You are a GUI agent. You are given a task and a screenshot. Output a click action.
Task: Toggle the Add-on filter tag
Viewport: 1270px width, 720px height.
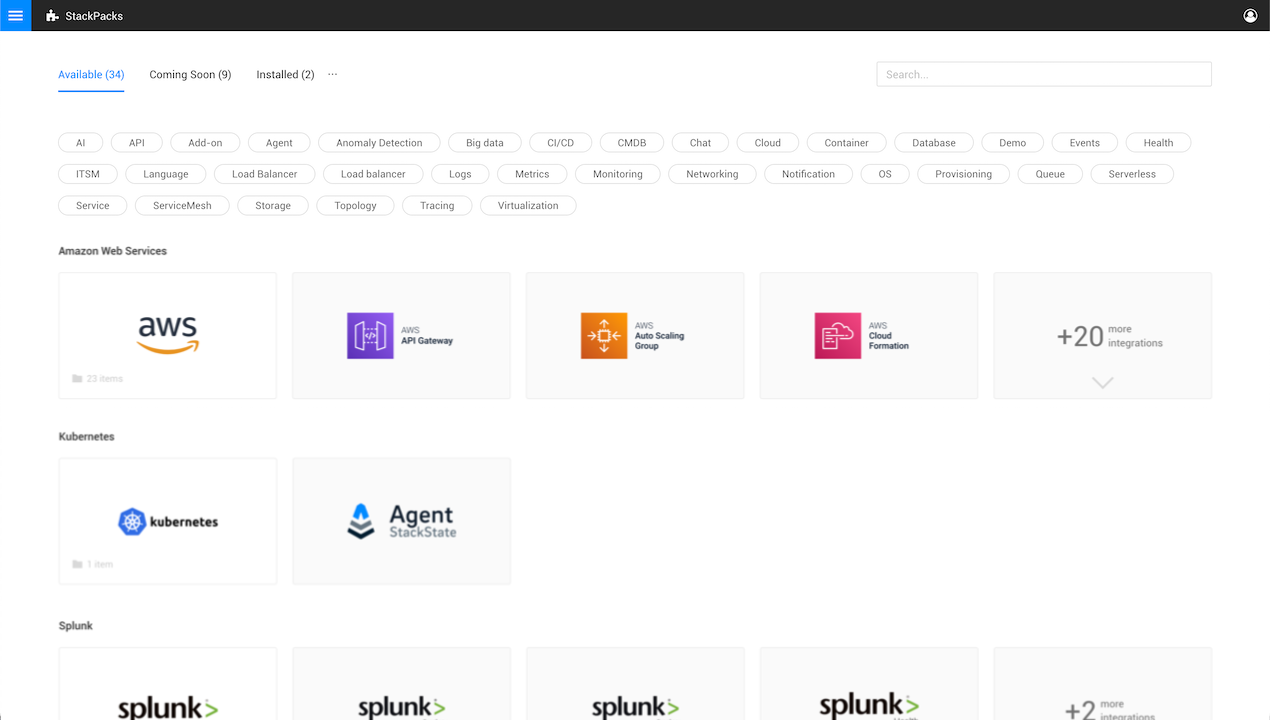tap(205, 143)
